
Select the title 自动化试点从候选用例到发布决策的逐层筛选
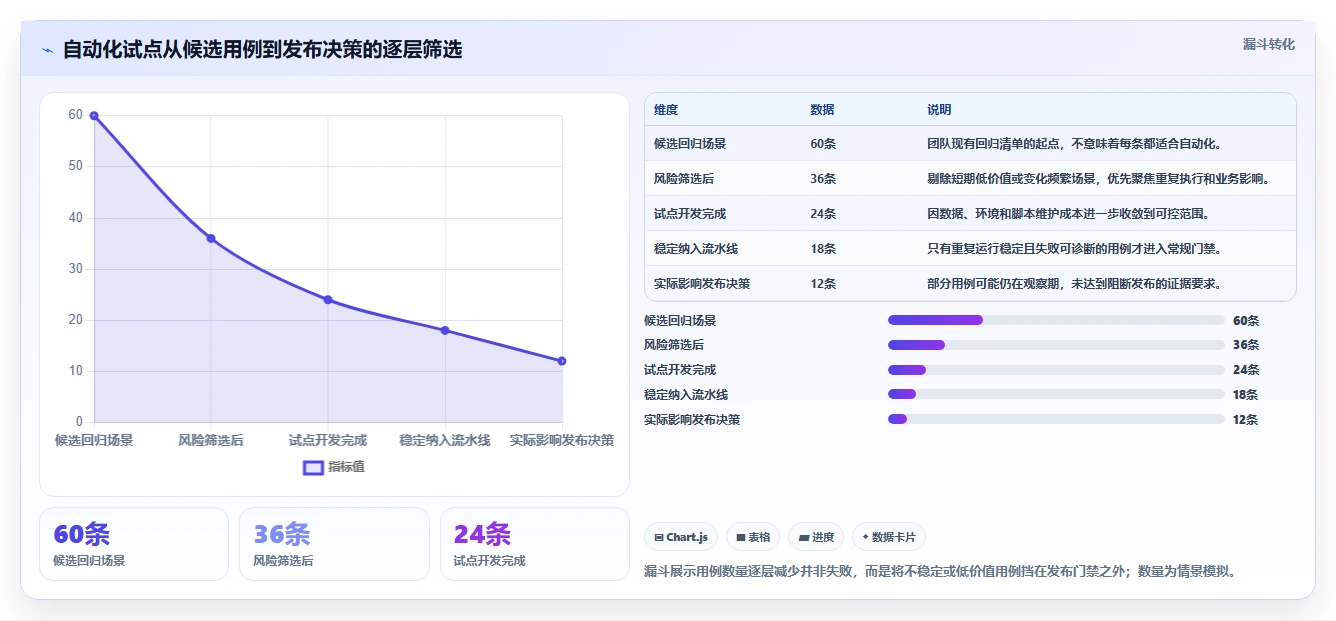[x=262, y=50]
